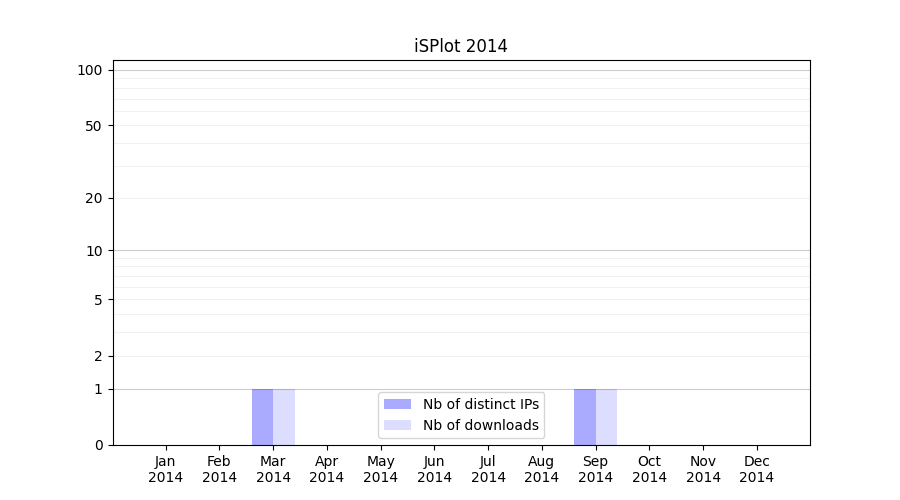Click the 'Nb of distinct IPs' legend color swatch
The image size is (900, 500).
(x=397, y=404)
